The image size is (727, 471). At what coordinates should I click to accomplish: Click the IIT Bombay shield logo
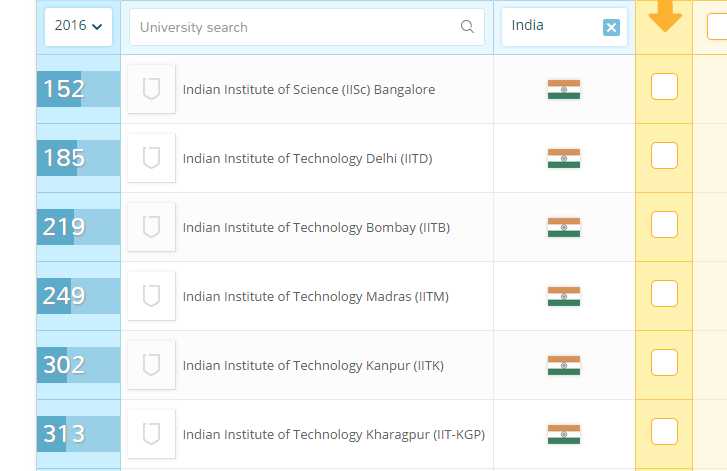click(152, 227)
